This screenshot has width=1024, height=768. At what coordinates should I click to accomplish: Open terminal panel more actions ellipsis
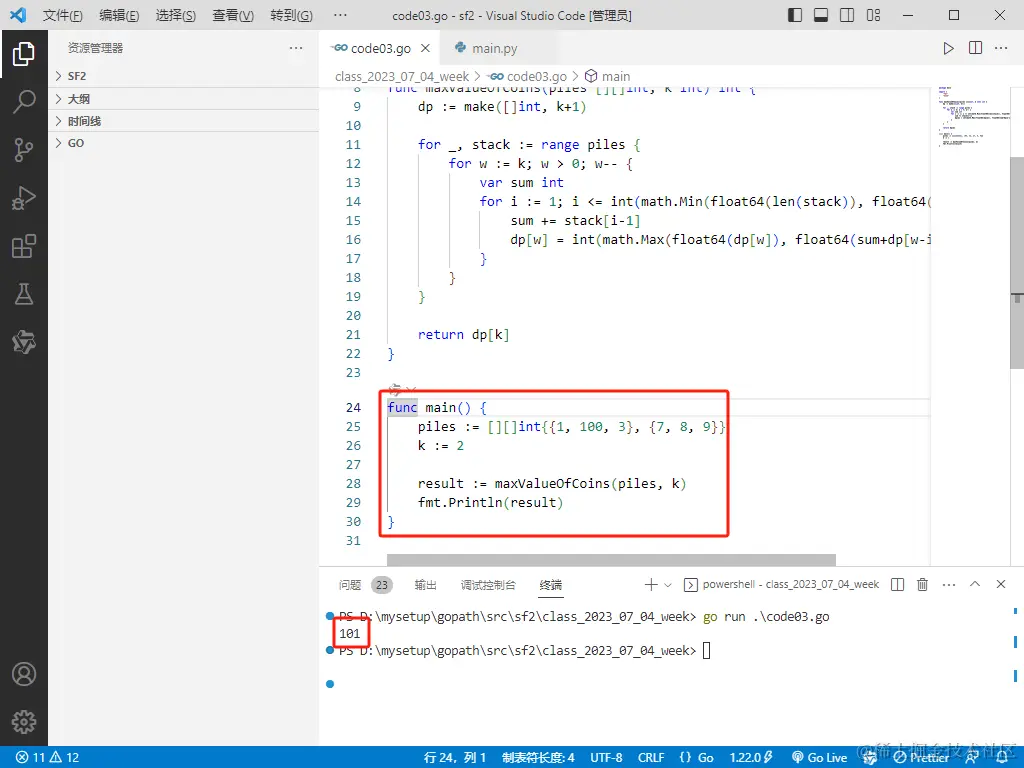tap(949, 584)
